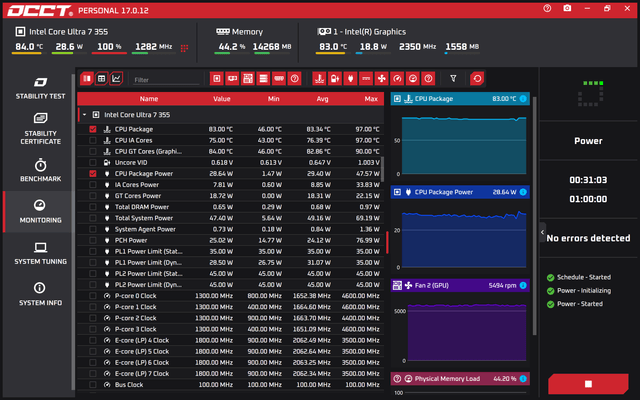Check the CPU IA Cores checkbox

93,140
